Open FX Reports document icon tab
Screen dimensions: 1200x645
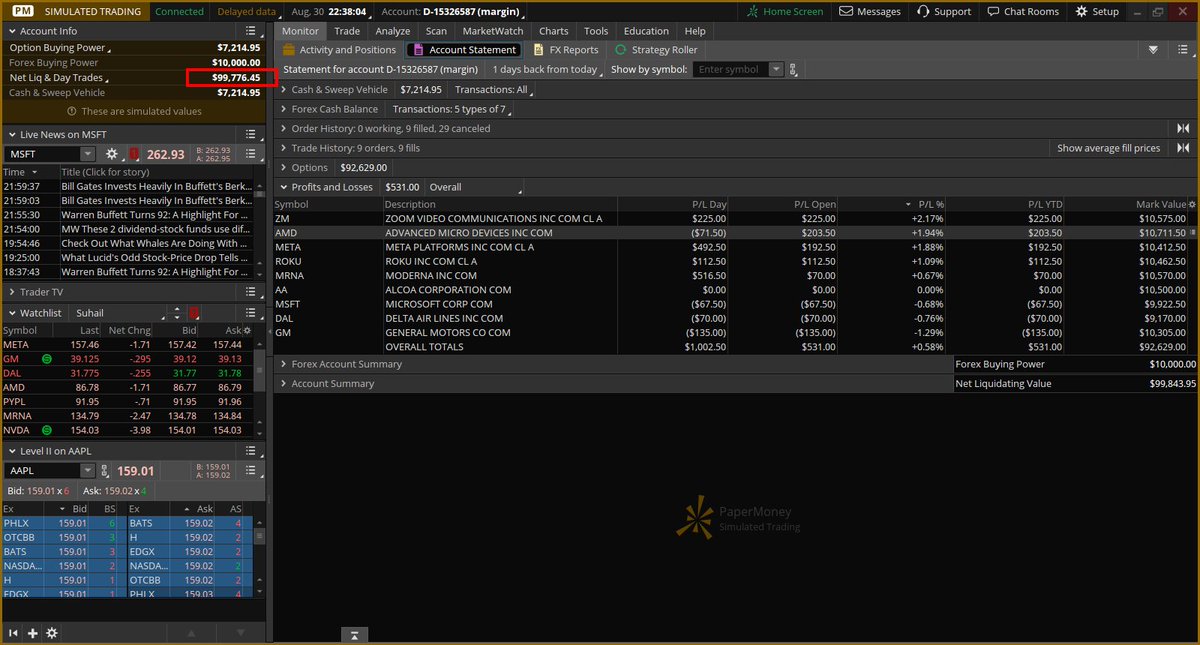pyautogui.click(x=539, y=49)
